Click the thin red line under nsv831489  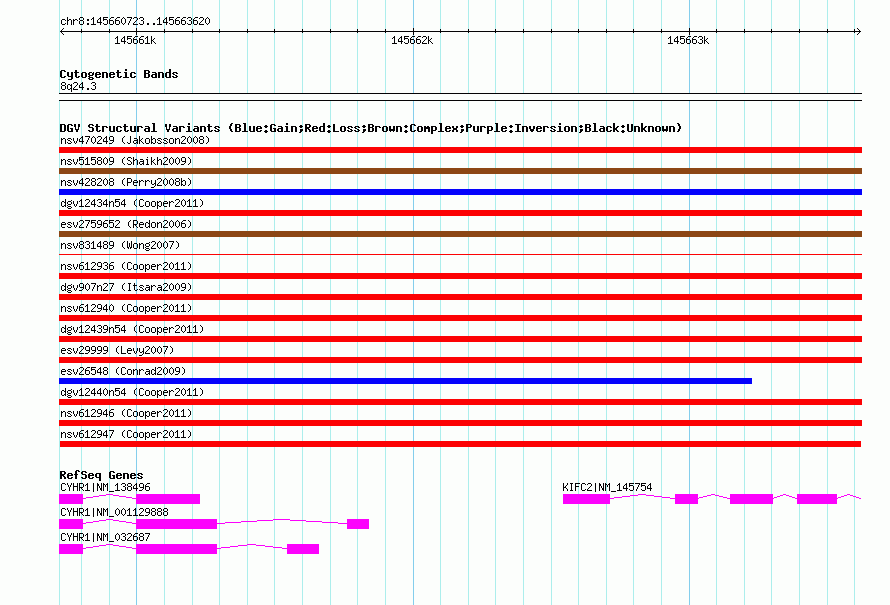click(460, 254)
